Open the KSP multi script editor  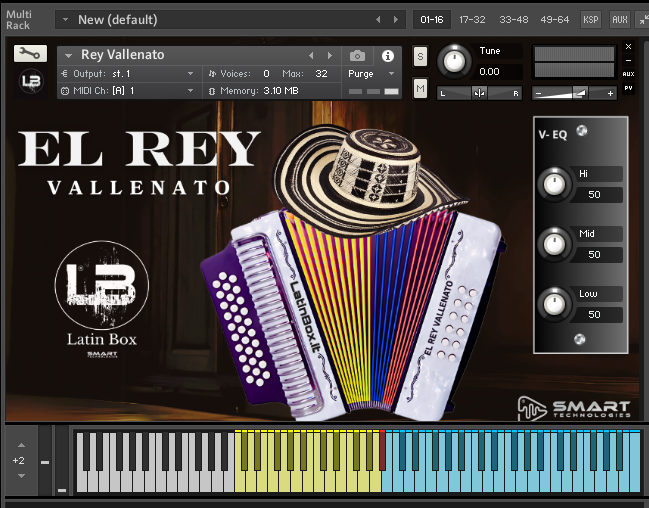pyautogui.click(x=591, y=19)
